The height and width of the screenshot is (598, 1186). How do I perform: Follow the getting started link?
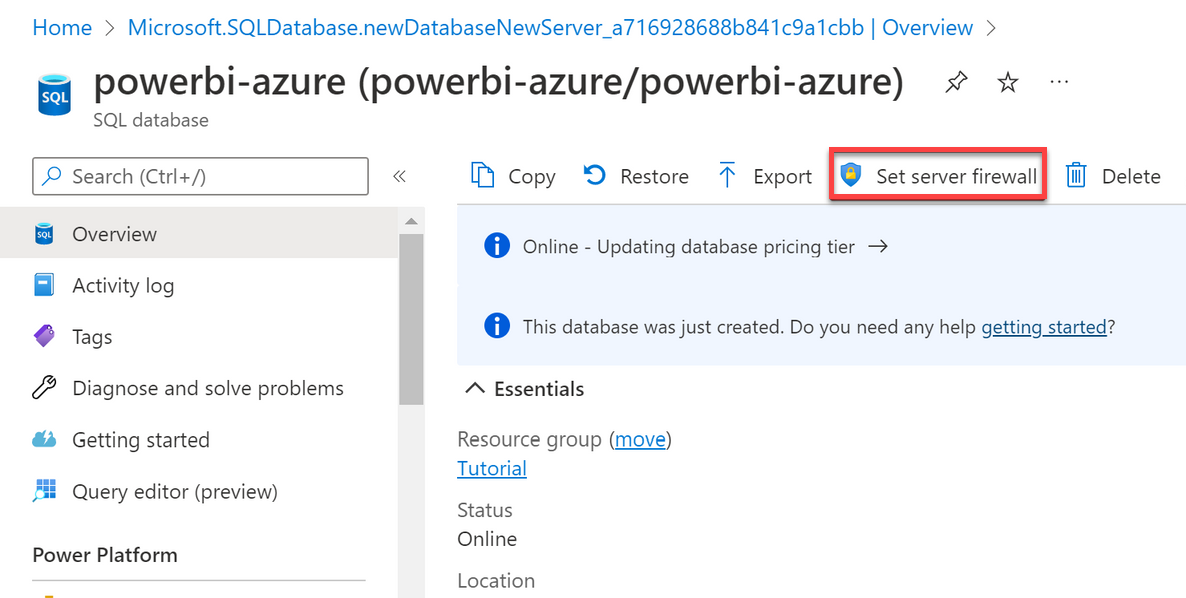coord(1044,327)
